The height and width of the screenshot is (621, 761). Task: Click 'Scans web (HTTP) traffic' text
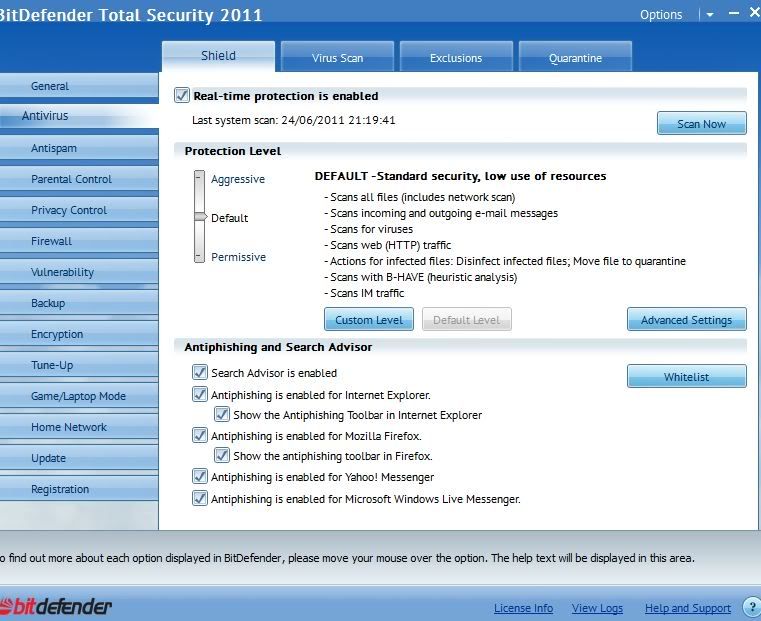(390, 245)
